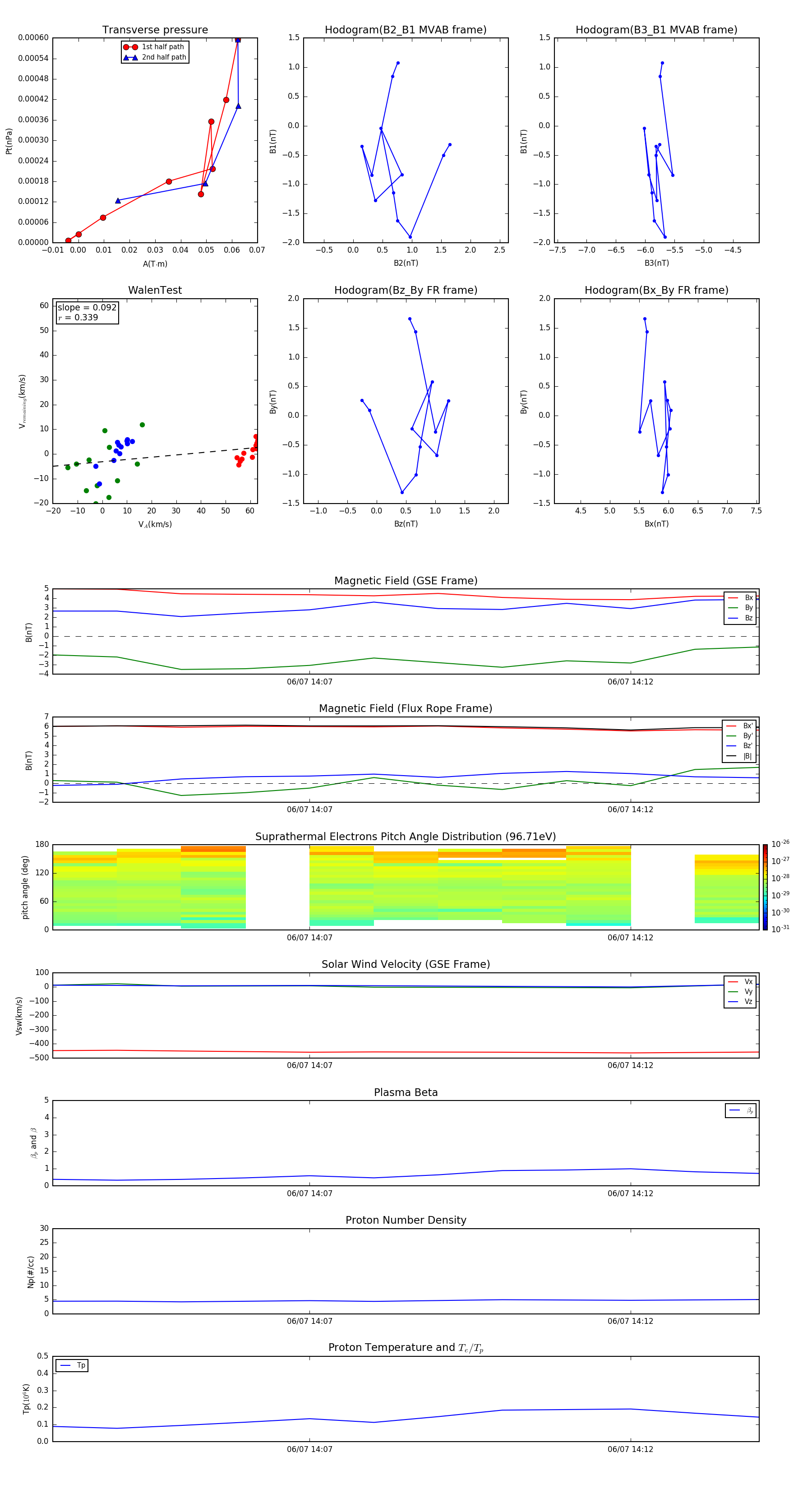
Task: Click the 'Proton Number Density' title
Action: click(x=406, y=1220)
